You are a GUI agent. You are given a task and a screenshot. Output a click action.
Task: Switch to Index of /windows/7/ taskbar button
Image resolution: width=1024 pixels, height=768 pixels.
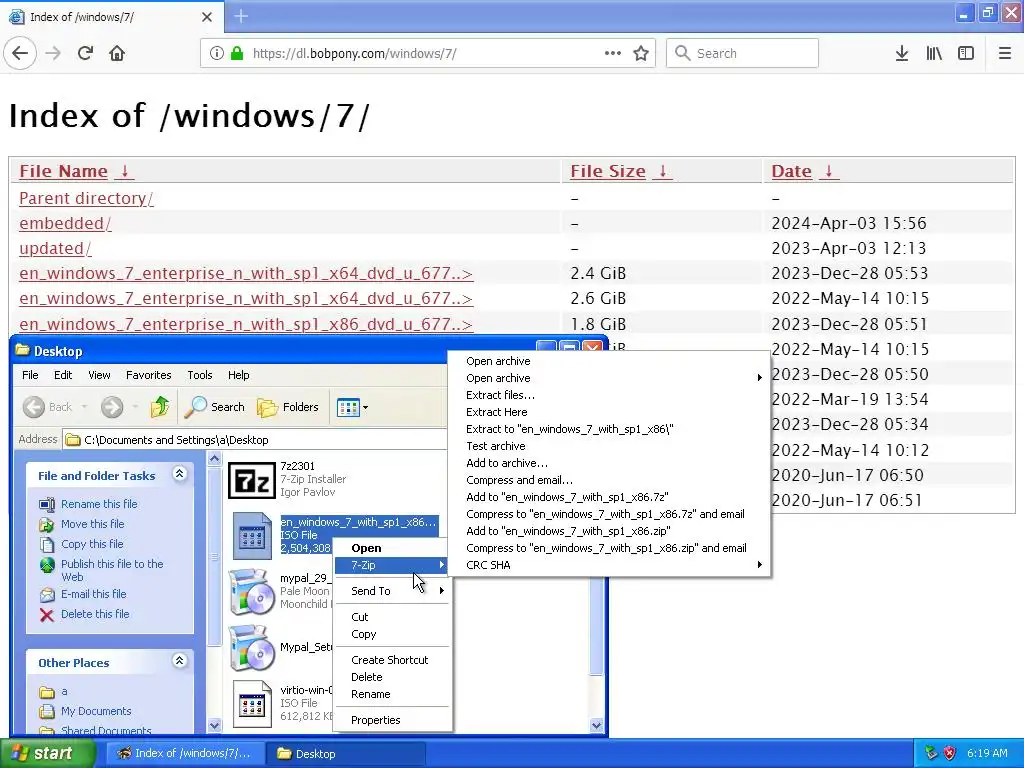185,753
